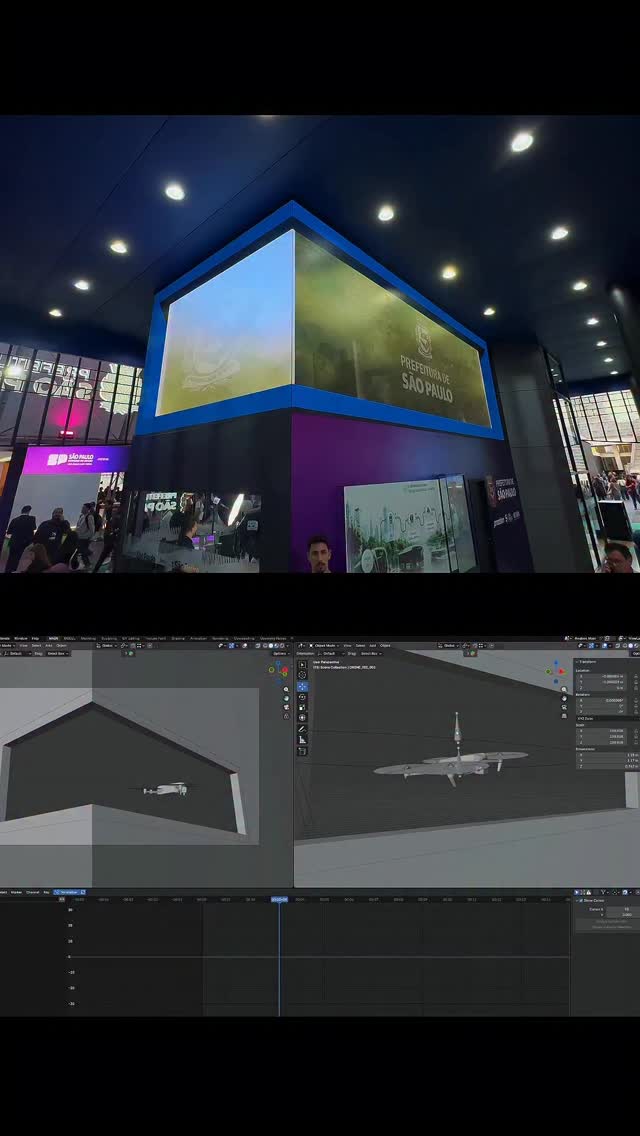Viewport: 640px width, 1136px height.
Task: Select the Select Box tool in right viewport
Action: point(302,664)
